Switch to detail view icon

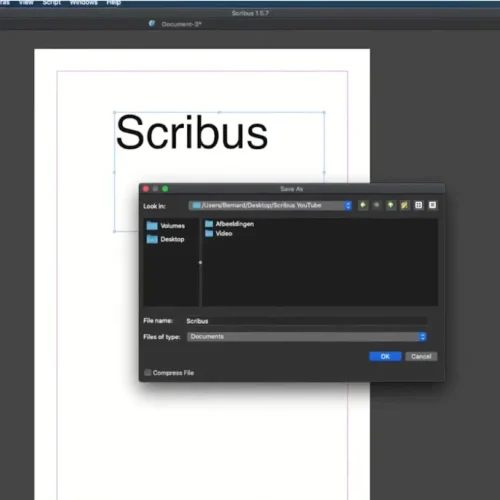coord(432,205)
